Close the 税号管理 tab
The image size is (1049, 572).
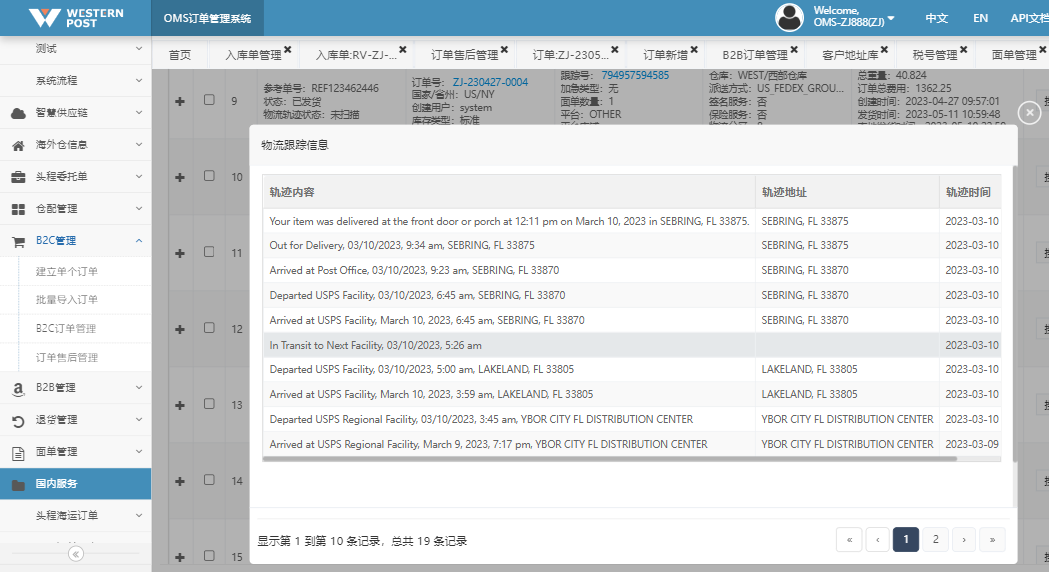(x=963, y=49)
